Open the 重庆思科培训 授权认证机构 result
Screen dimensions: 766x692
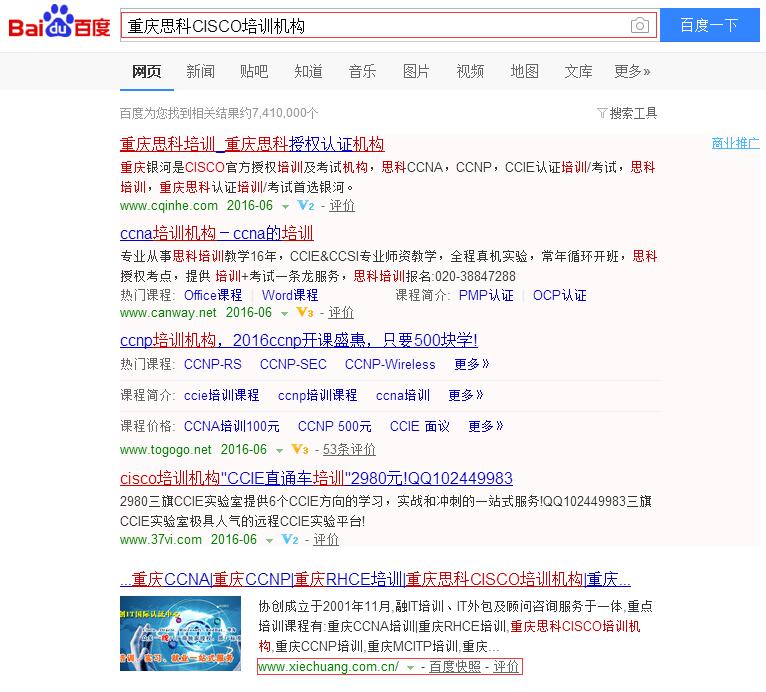tap(252, 144)
